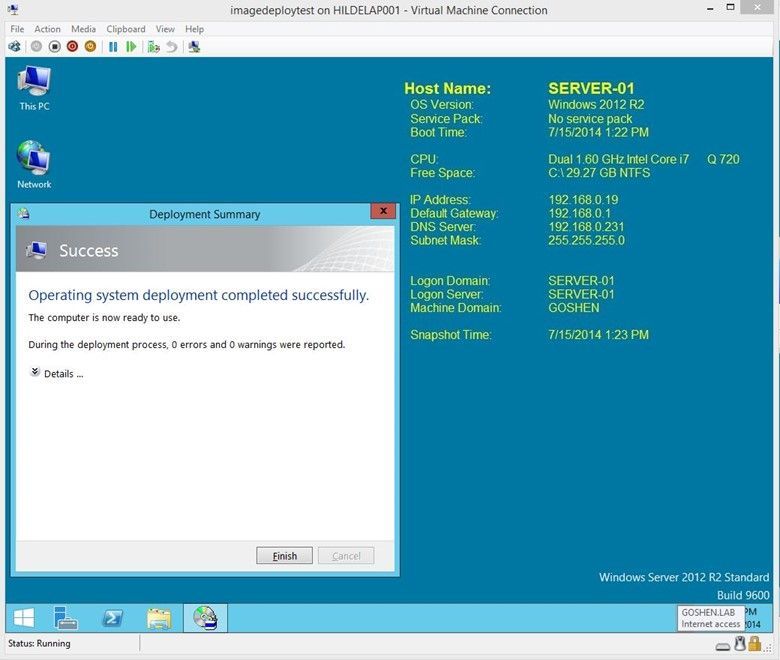Click the subnet mask 255.255.255.0 value

(x=586, y=240)
